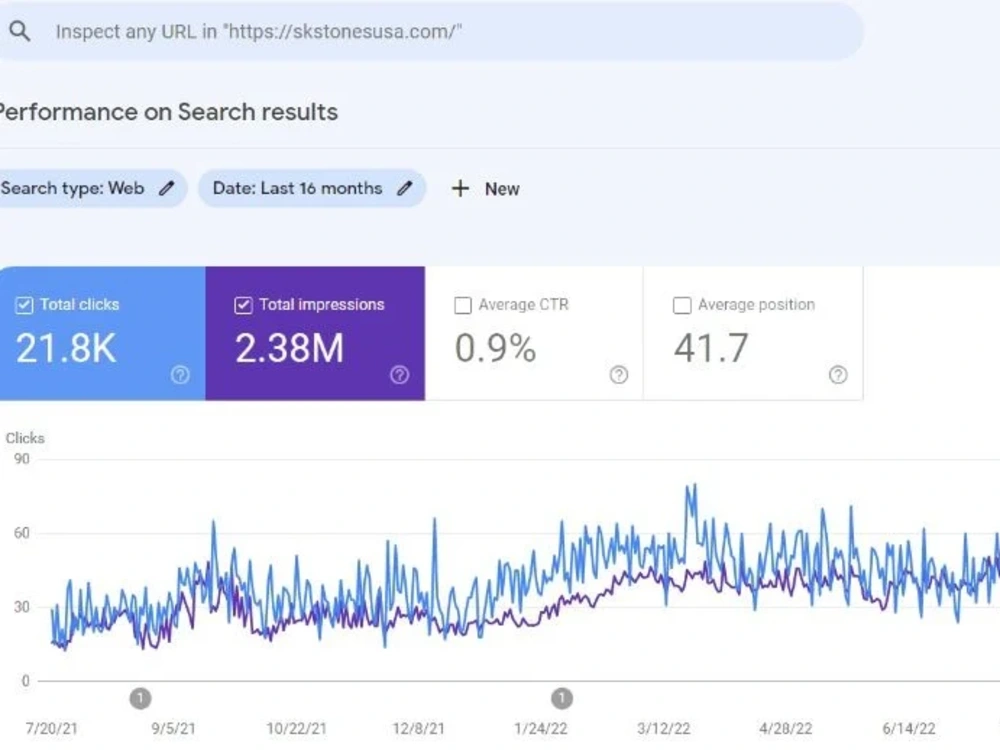Click the 6/14/22 date label
The width and height of the screenshot is (1000, 750).
909,728
